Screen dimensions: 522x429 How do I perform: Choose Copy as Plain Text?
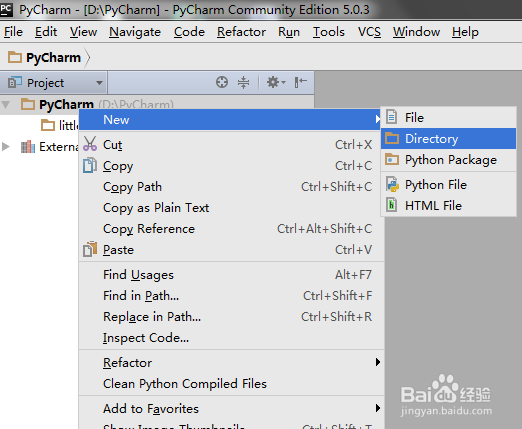(x=231, y=208)
